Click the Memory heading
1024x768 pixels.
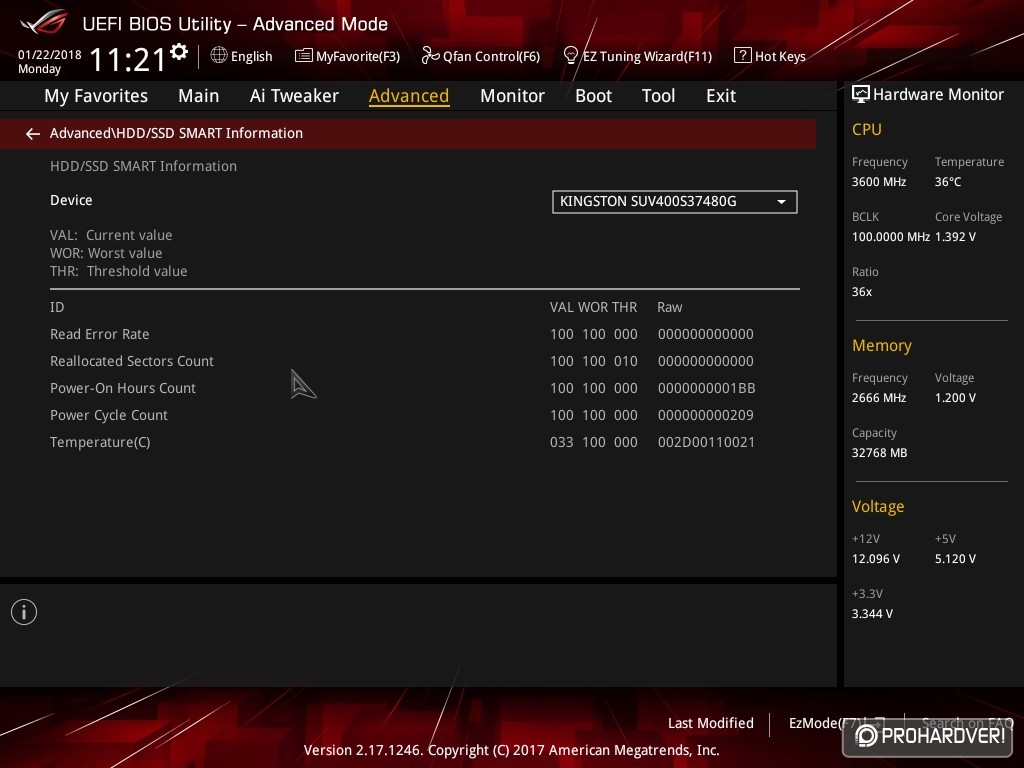point(882,345)
